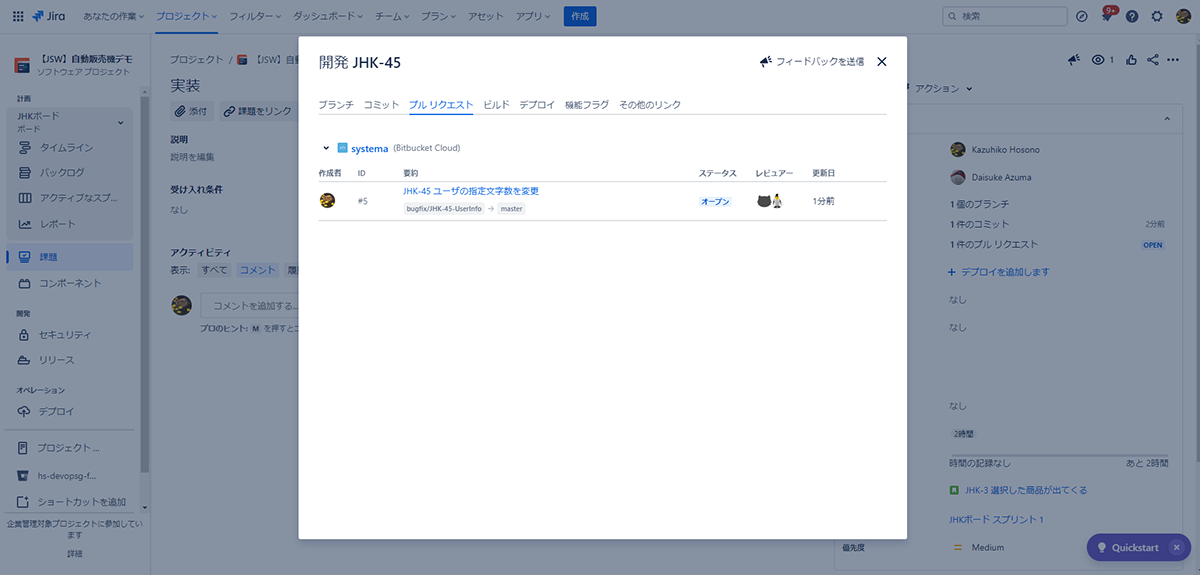Open the notifications bell icon

[1107, 17]
